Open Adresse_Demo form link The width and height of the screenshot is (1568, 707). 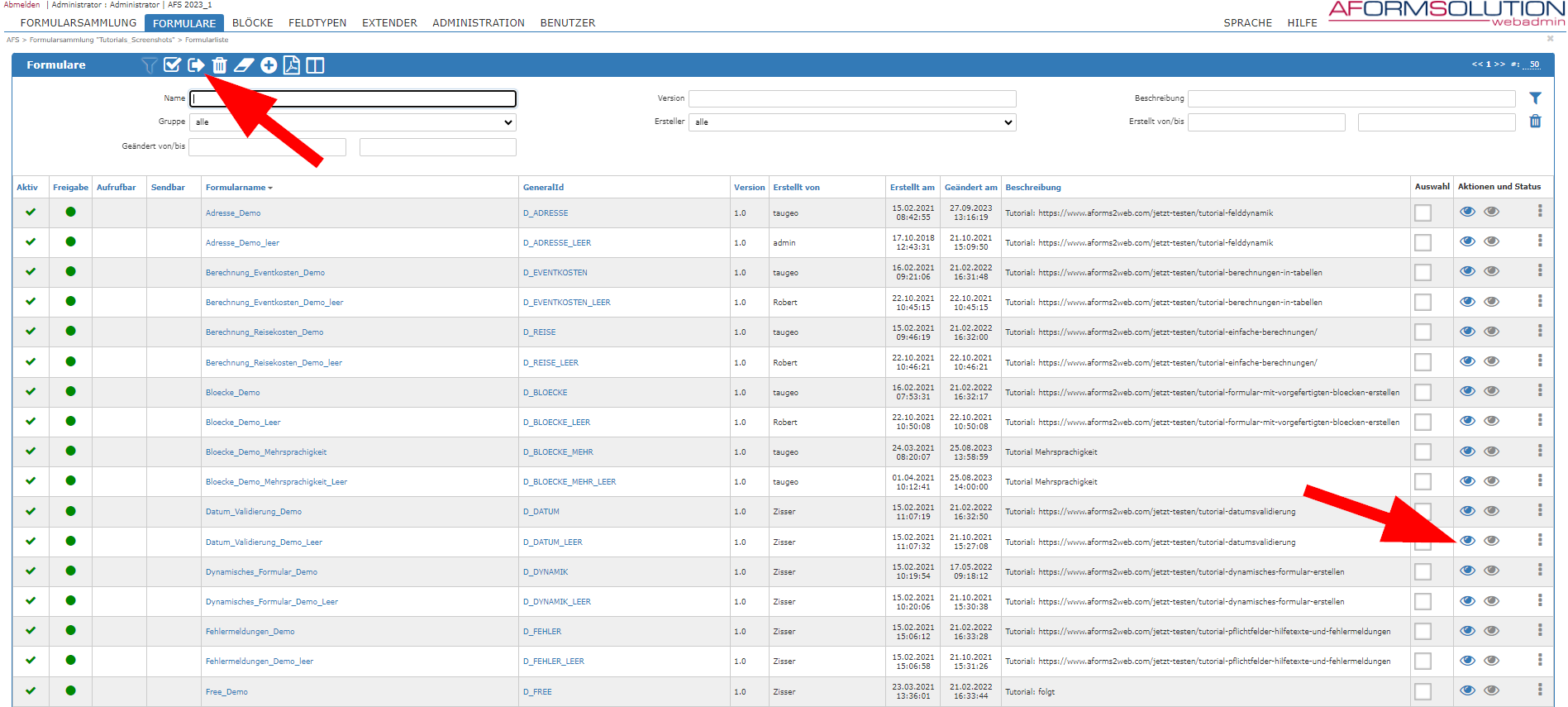click(x=233, y=213)
